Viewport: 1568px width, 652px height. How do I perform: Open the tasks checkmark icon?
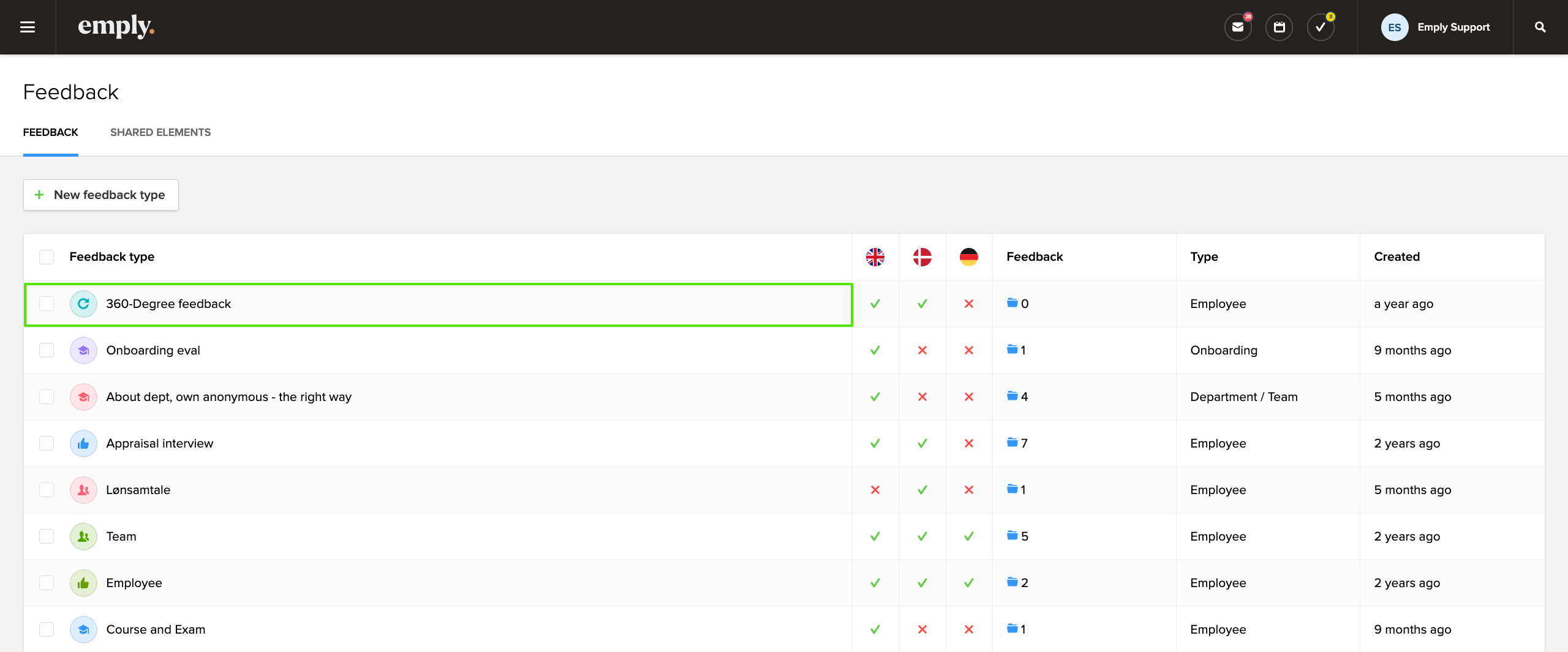1320,27
